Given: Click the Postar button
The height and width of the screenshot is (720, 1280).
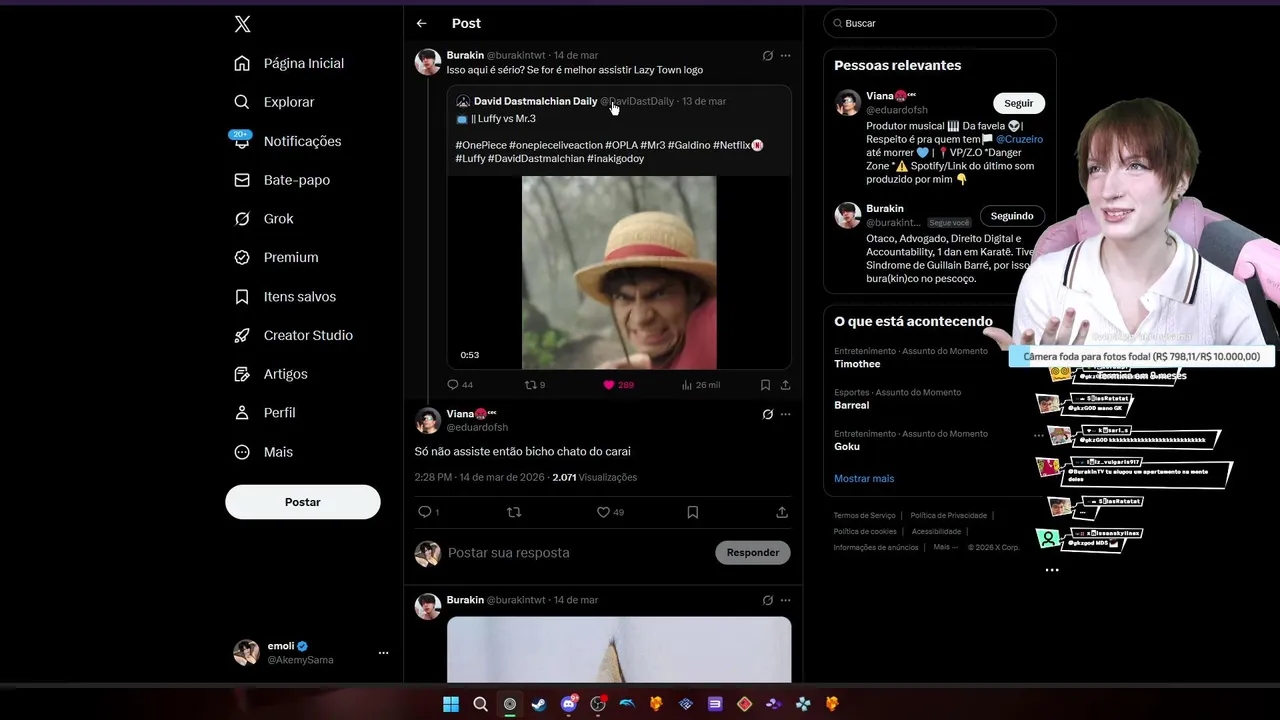Looking at the screenshot, I should pyautogui.click(x=303, y=502).
